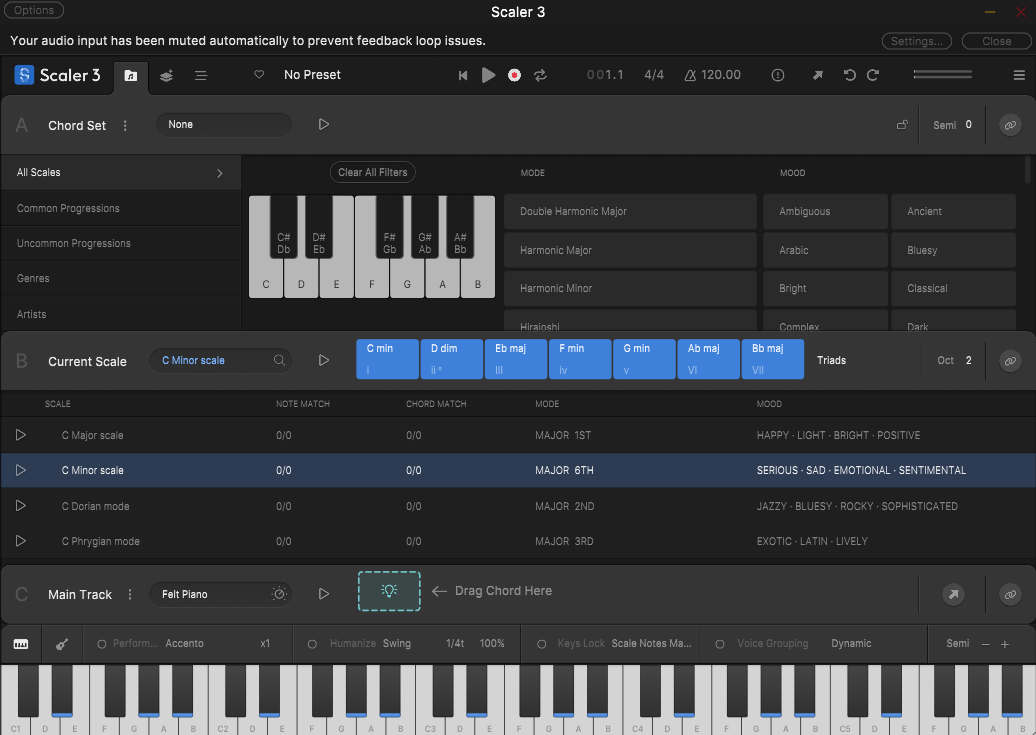
Task: Open the Chord Set None dropdown
Action: (x=223, y=125)
